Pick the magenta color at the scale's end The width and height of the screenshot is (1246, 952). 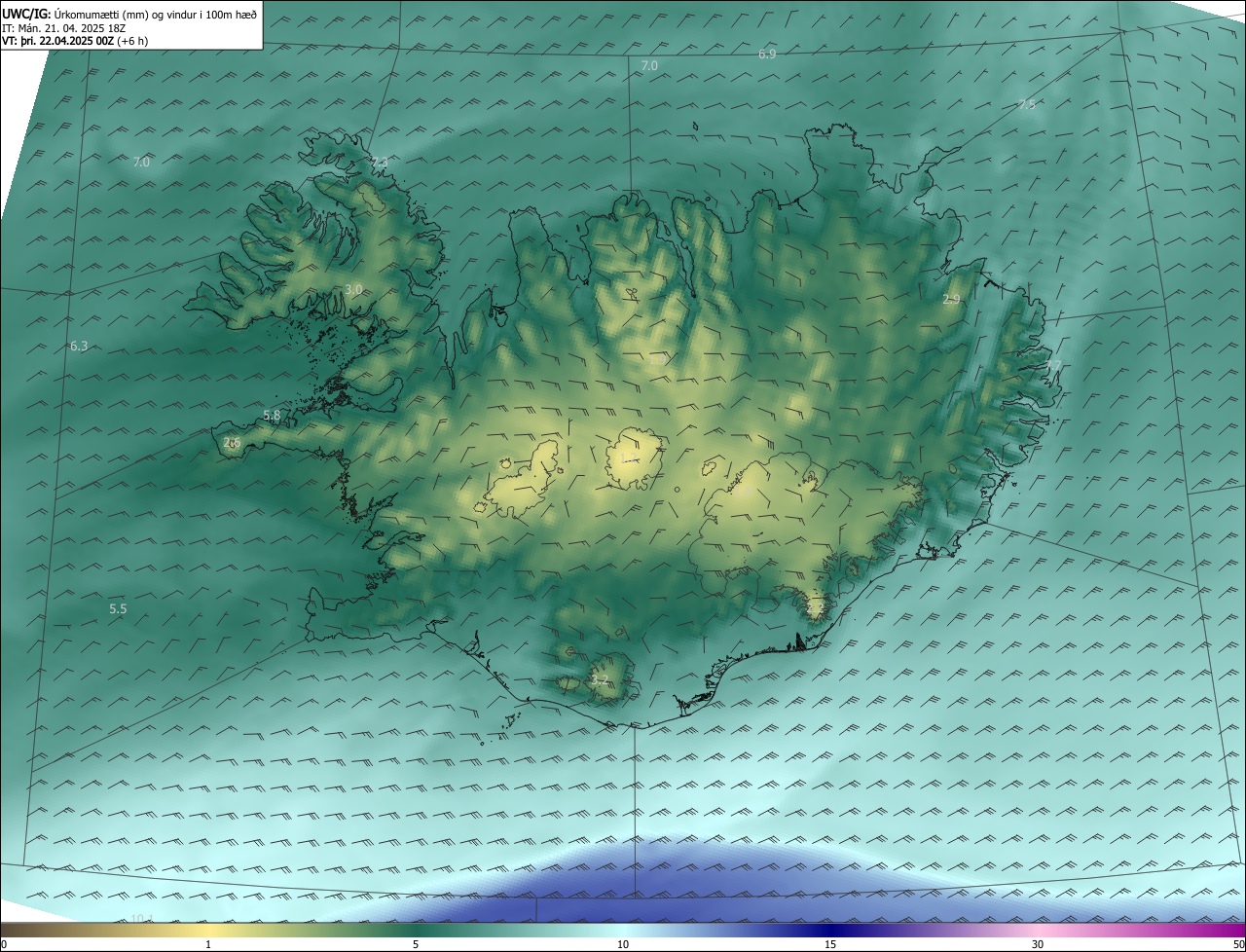tap(1237, 930)
